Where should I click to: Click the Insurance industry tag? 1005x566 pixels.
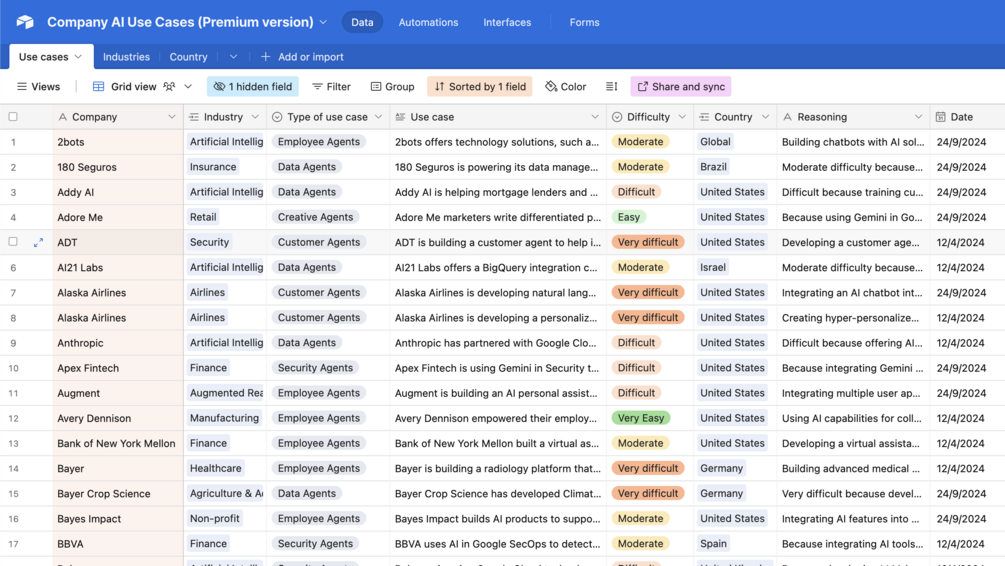coord(213,167)
